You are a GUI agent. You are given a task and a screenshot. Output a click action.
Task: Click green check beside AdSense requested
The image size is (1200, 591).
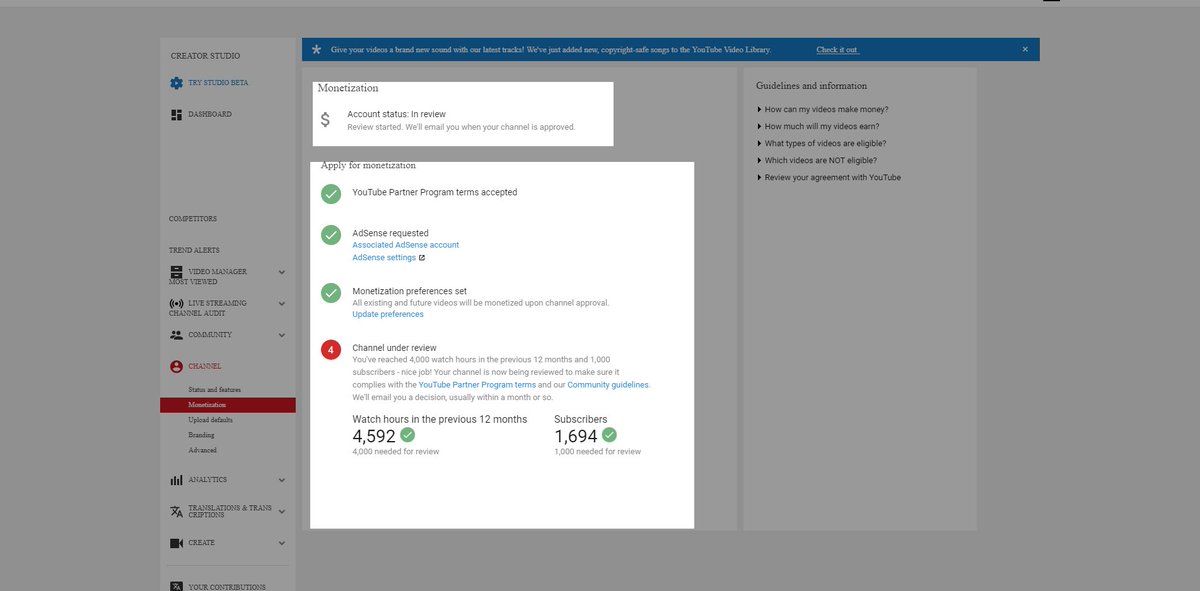[x=331, y=235]
